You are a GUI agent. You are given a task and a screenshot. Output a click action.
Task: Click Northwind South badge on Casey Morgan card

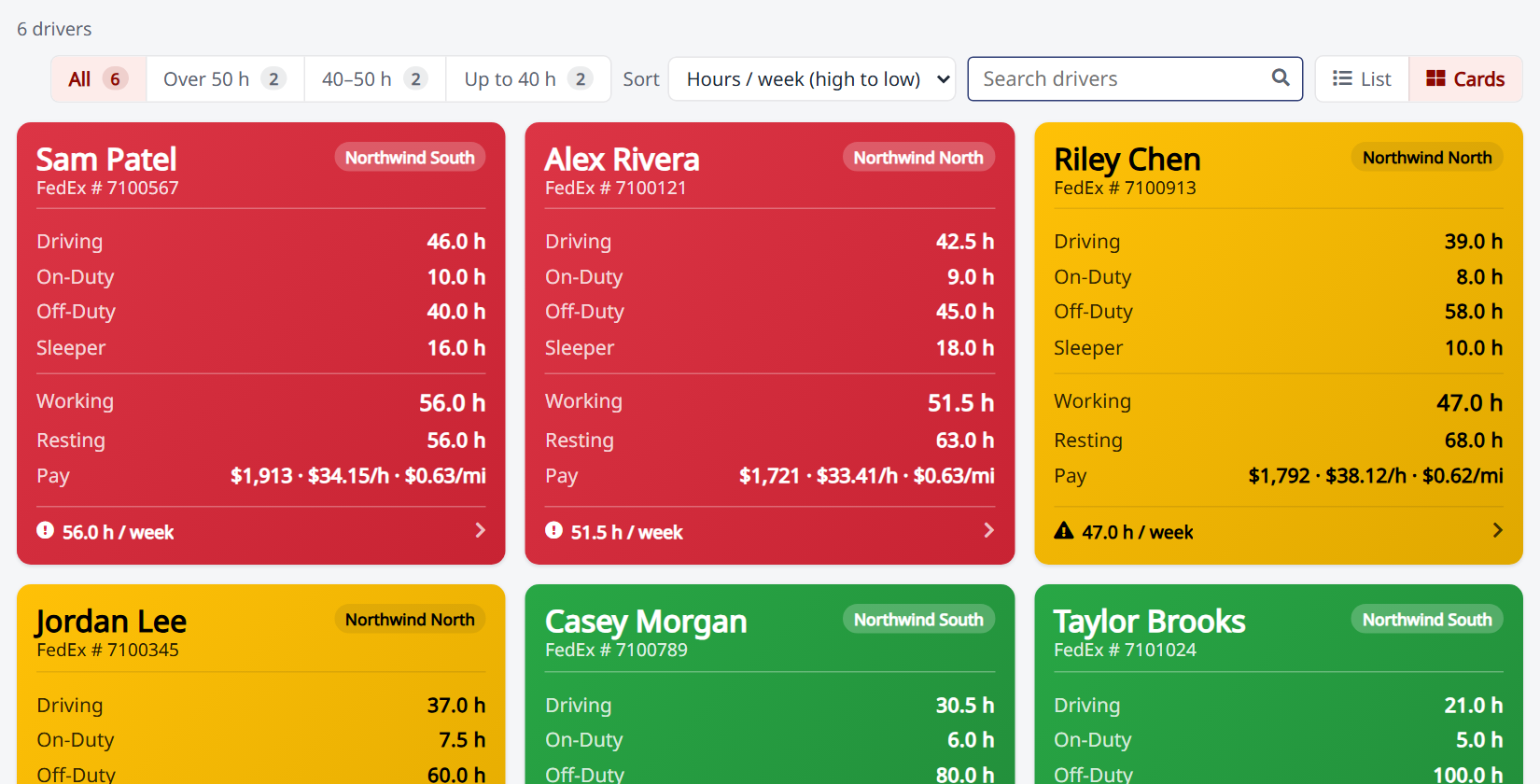point(918,619)
